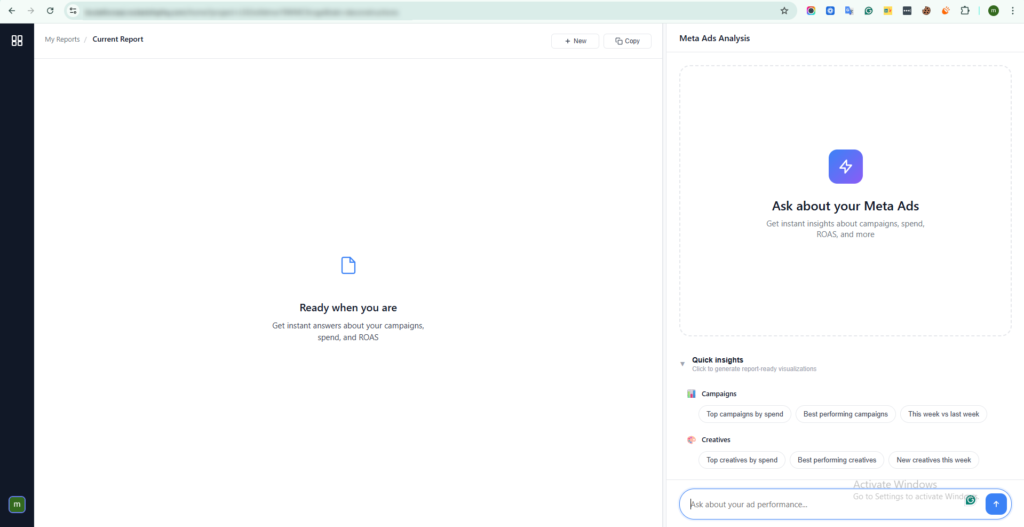Reload the page using the refresh icon

point(50,10)
